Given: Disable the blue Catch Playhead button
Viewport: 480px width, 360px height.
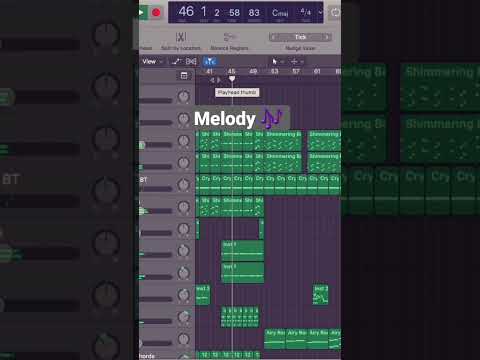Looking at the screenshot, I should coord(210,61).
